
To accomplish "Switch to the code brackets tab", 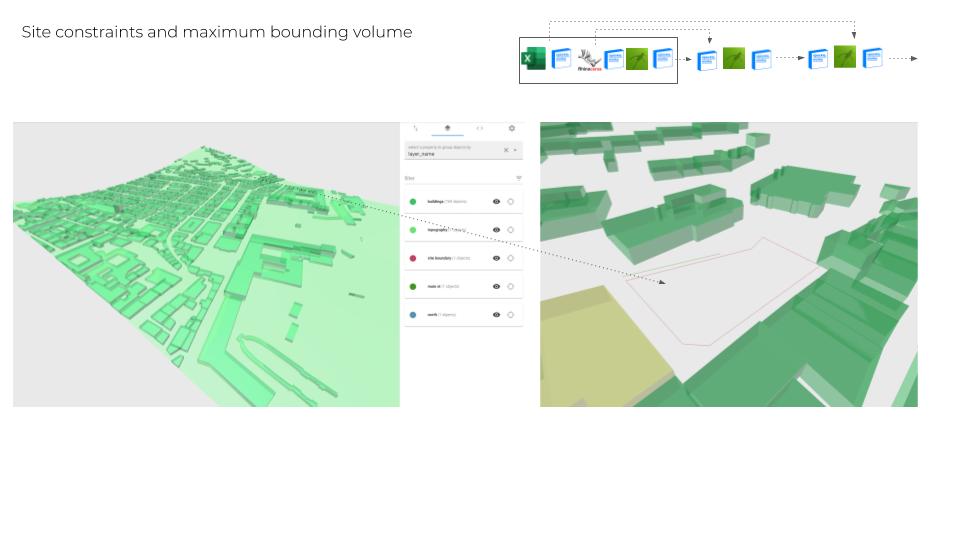I will click(x=480, y=128).
